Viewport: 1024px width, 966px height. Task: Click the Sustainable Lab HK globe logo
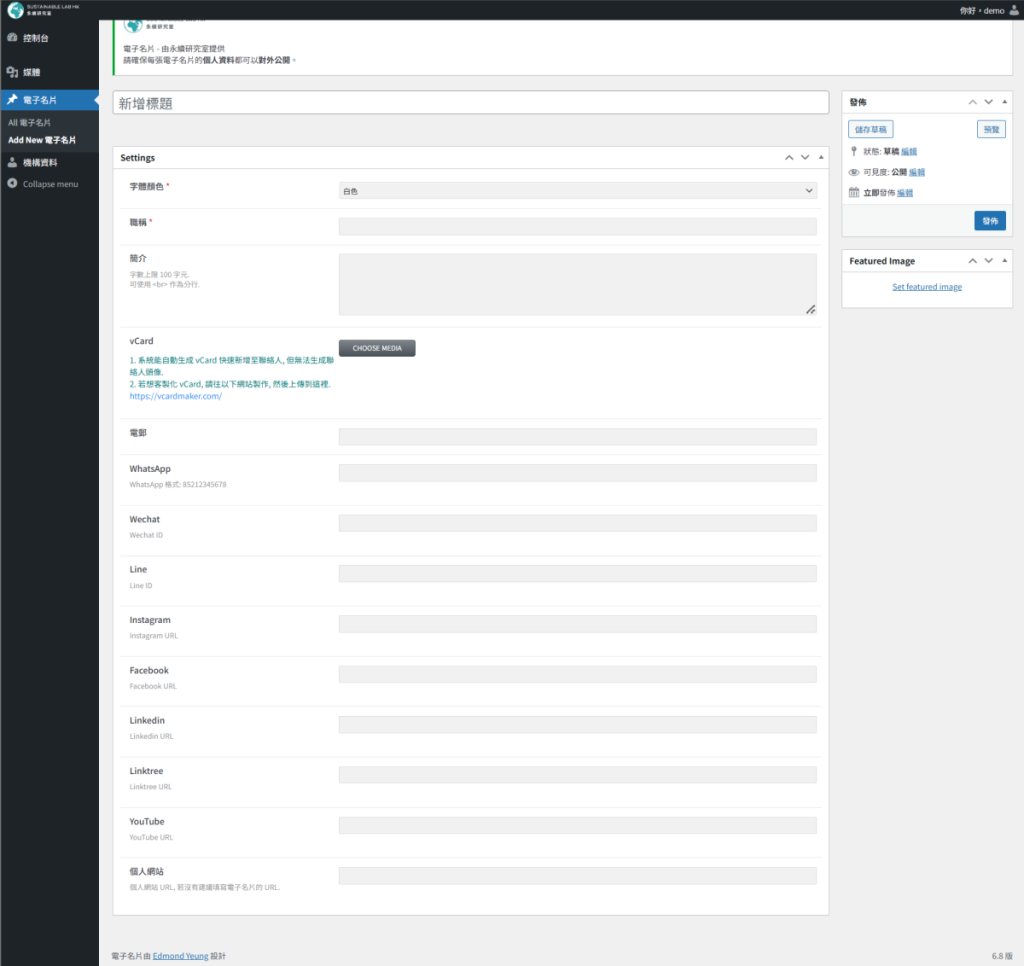tap(15, 10)
